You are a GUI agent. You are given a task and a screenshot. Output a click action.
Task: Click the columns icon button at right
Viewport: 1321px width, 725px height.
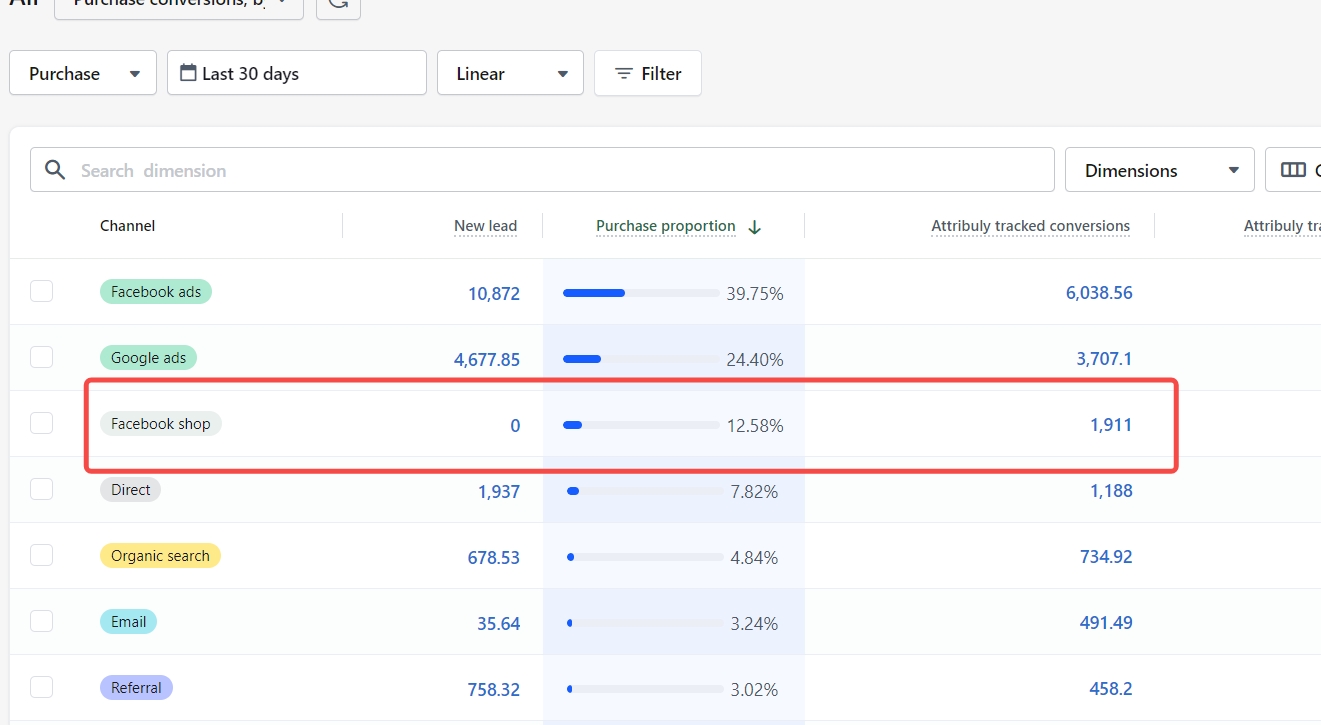click(x=1293, y=170)
